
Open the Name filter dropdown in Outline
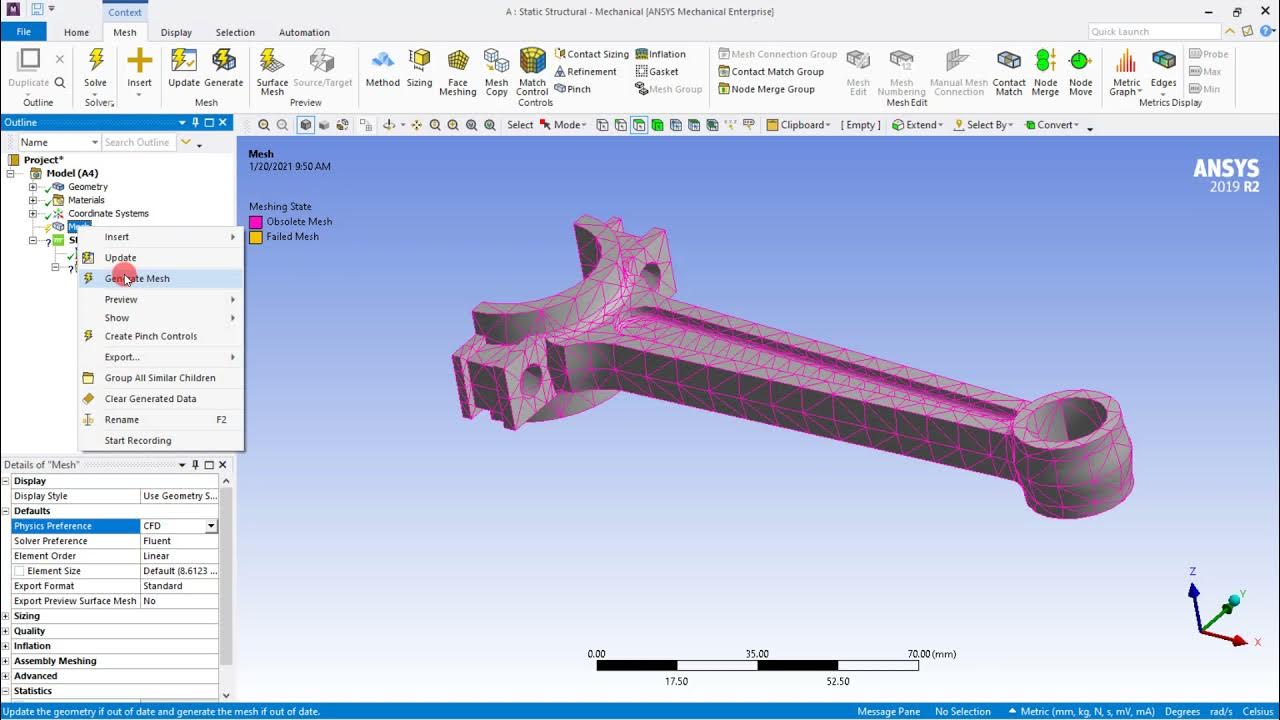pyautogui.click(x=94, y=142)
